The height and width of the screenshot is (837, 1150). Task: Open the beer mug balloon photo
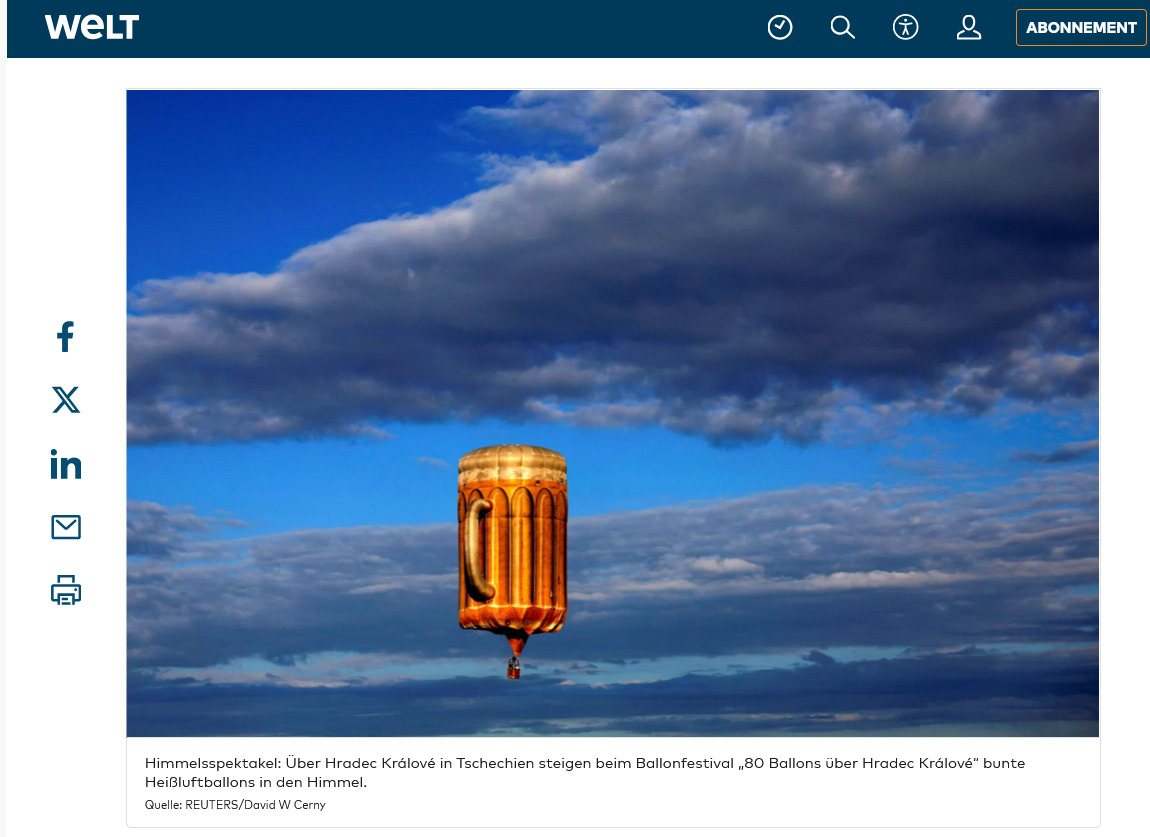coord(612,413)
